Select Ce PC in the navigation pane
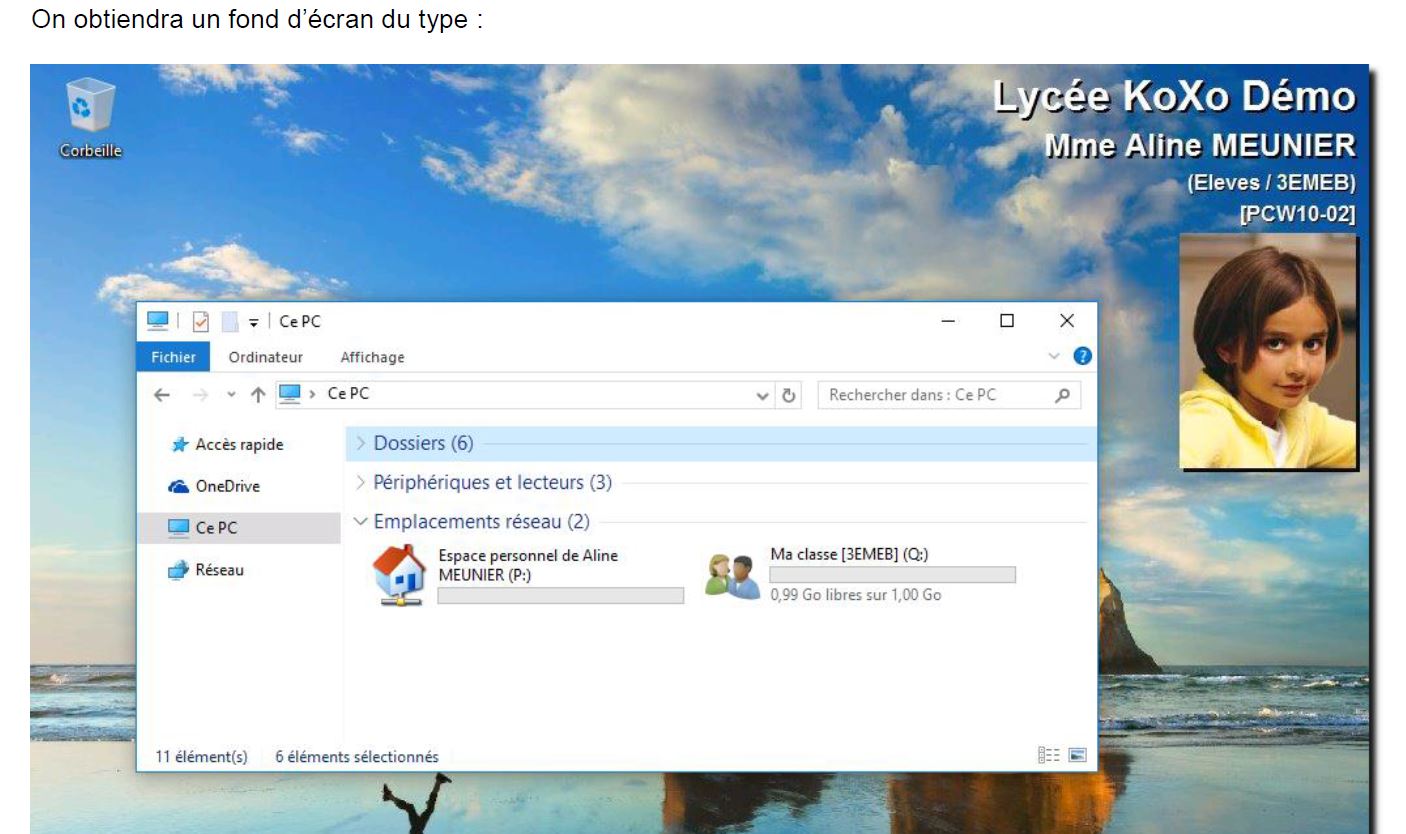The image size is (1406, 834). [x=240, y=528]
